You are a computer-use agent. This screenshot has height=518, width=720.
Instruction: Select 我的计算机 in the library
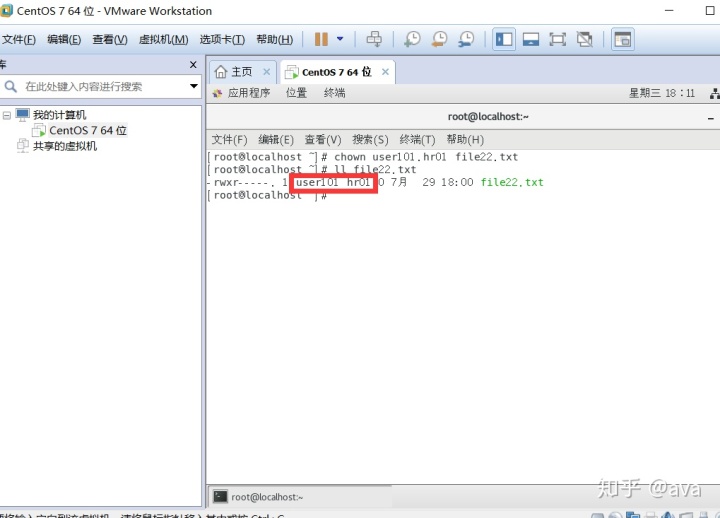click(59, 115)
